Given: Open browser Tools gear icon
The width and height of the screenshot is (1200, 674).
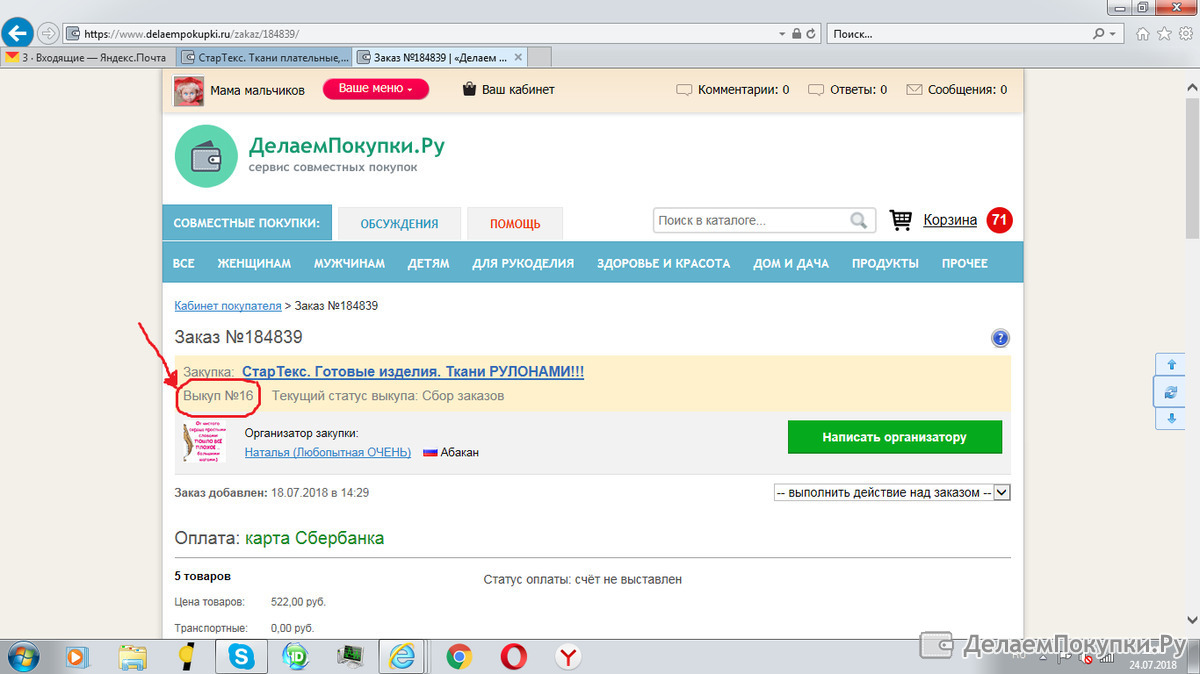Looking at the screenshot, I should (x=1184, y=33).
